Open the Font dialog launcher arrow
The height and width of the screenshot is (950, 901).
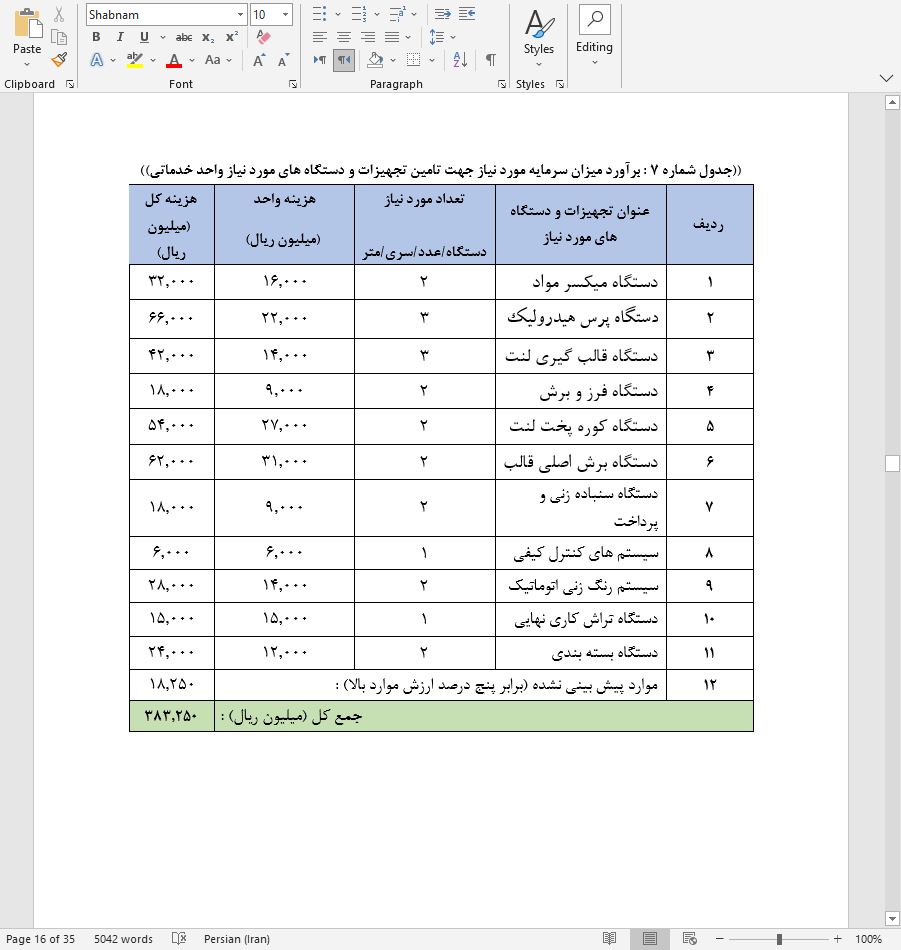click(x=293, y=82)
